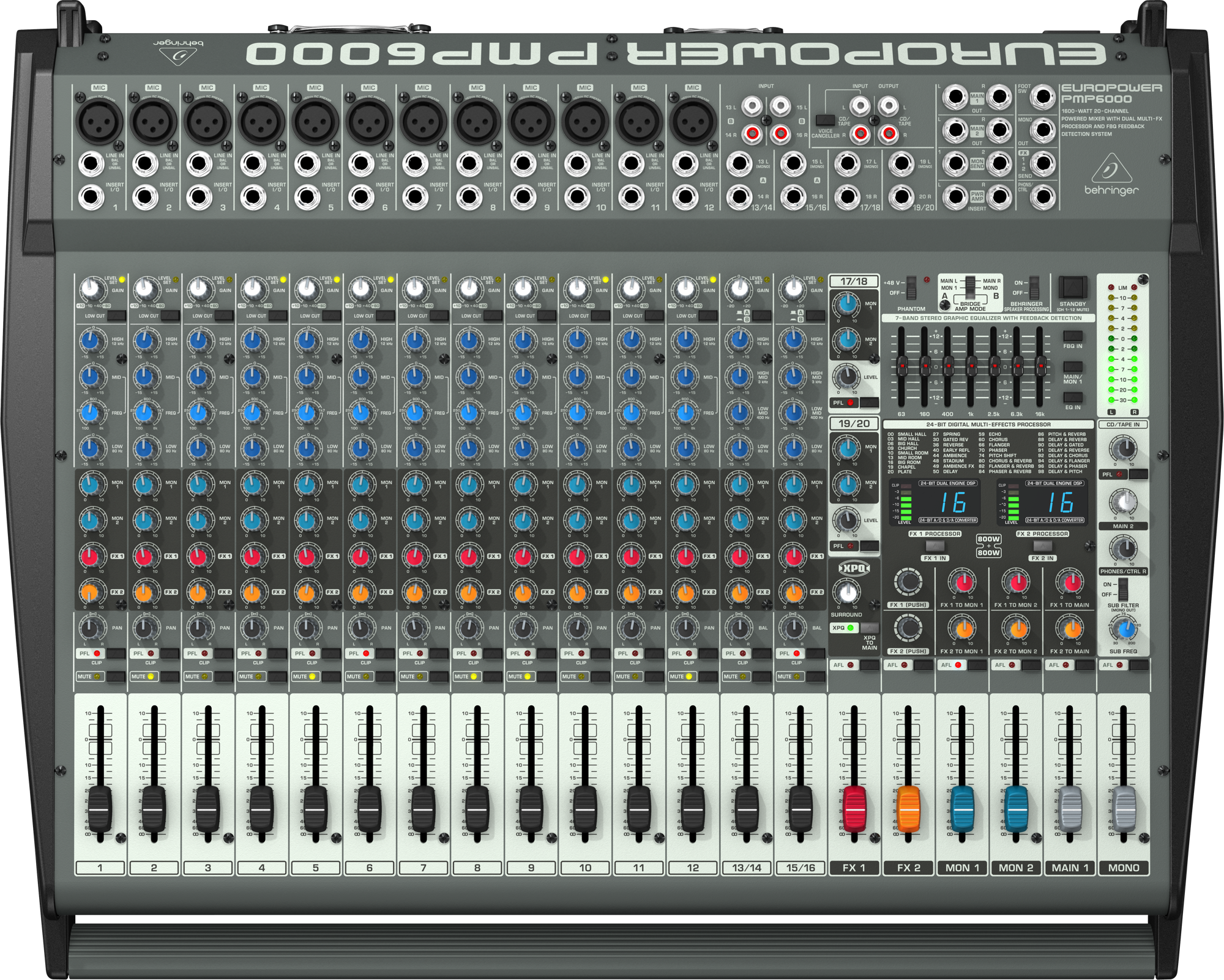
Task: Click the 1k graphic EQ slider
Action: point(971,366)
